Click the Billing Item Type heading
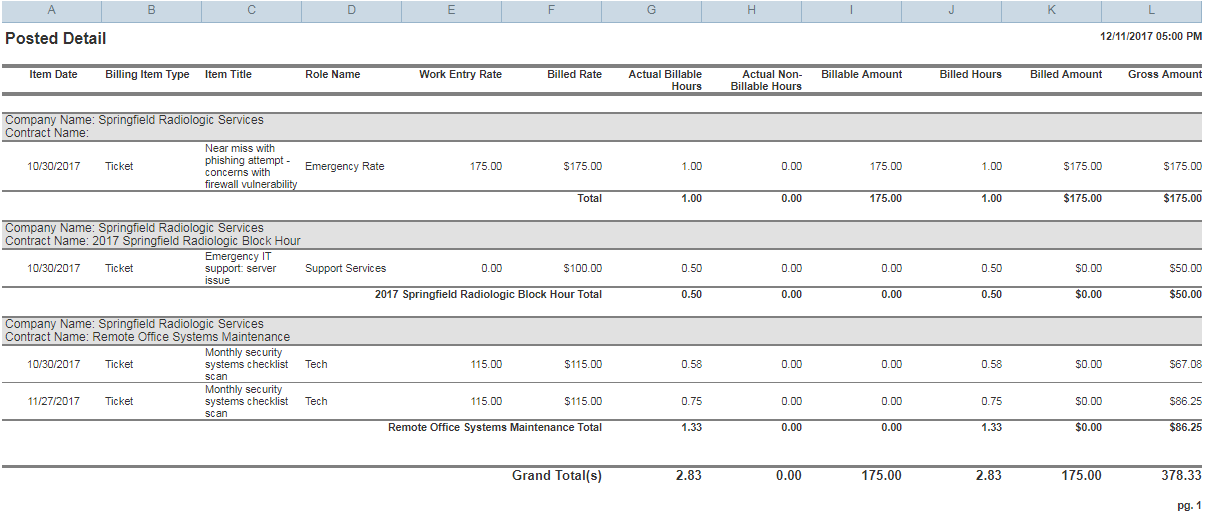The image size is (1206, 526). tap(147, 75)
